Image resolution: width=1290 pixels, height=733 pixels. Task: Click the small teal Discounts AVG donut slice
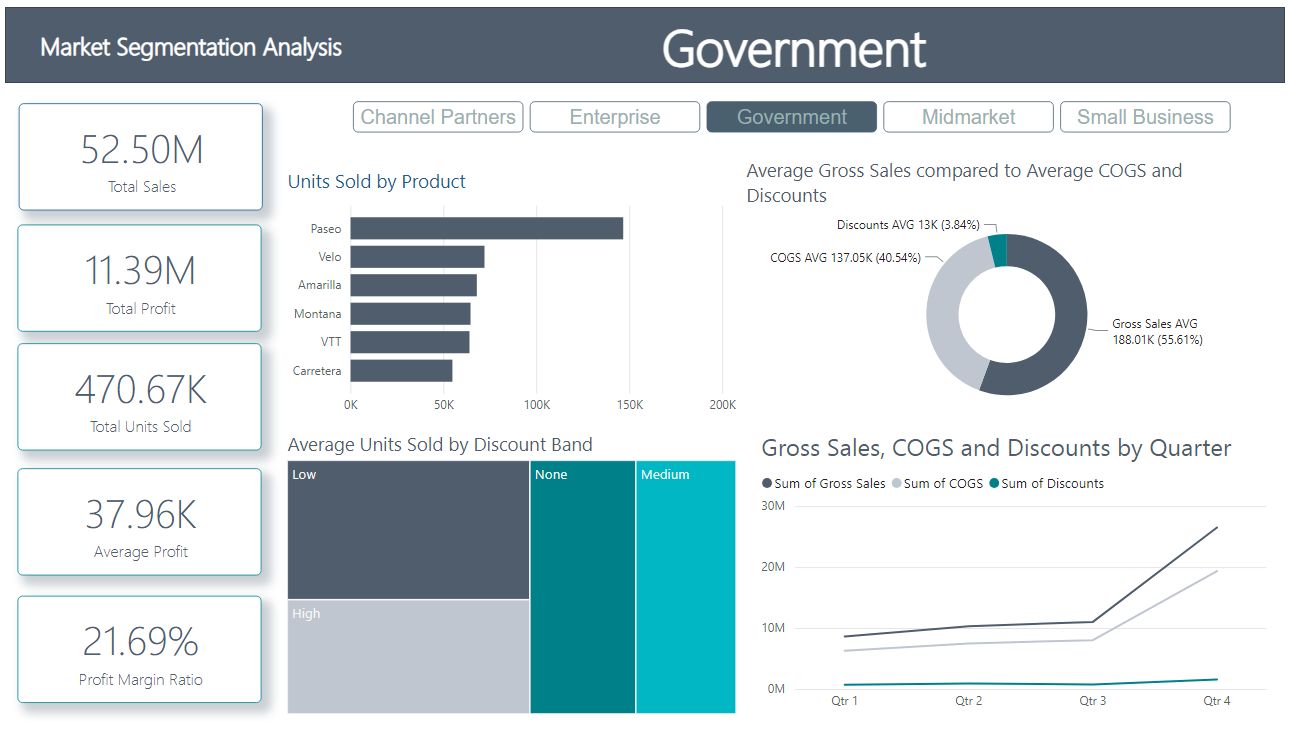pyautogui.click(x=997, y=250)
